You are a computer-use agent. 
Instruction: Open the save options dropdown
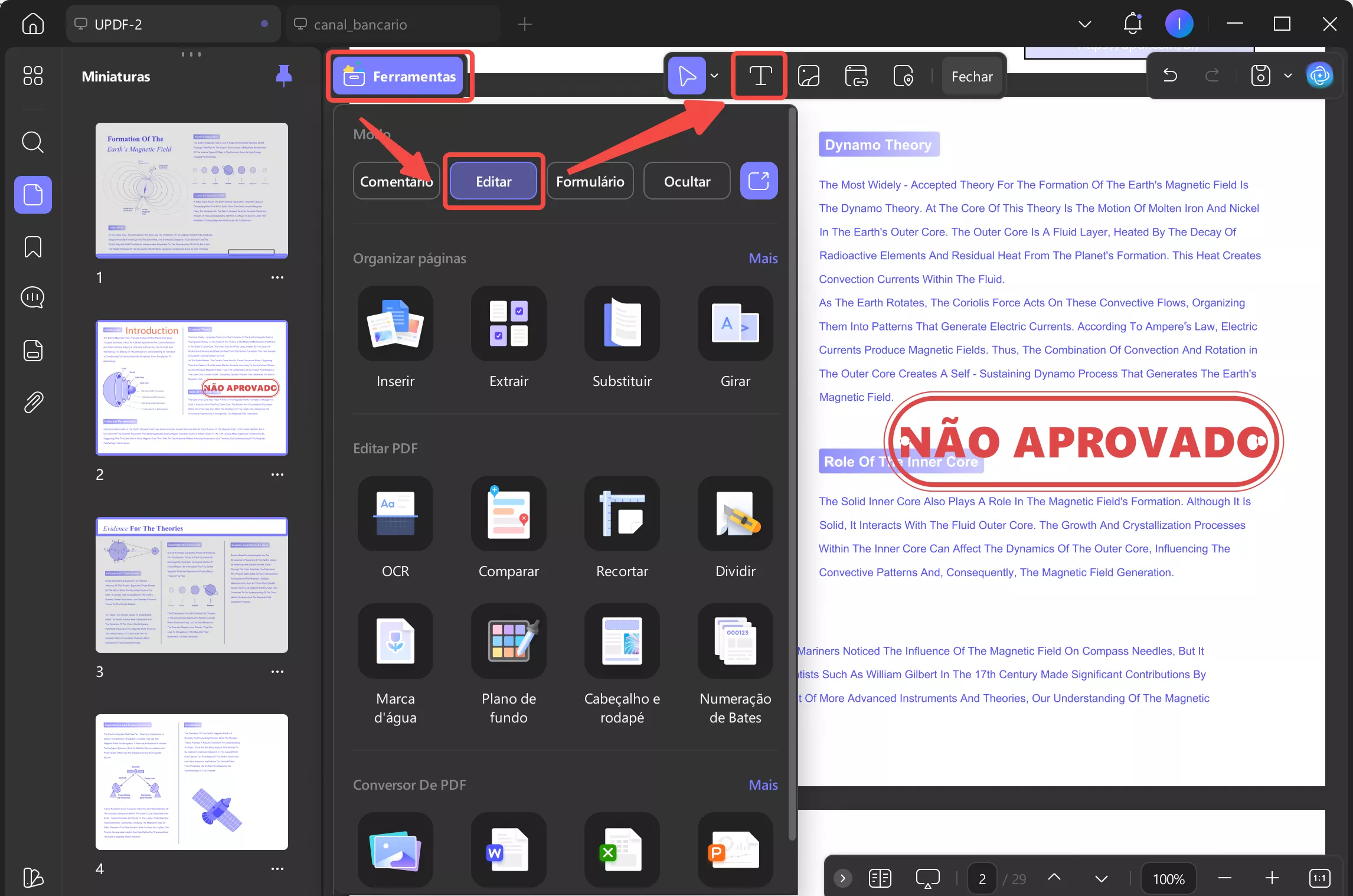click(x=1288, y=76)
